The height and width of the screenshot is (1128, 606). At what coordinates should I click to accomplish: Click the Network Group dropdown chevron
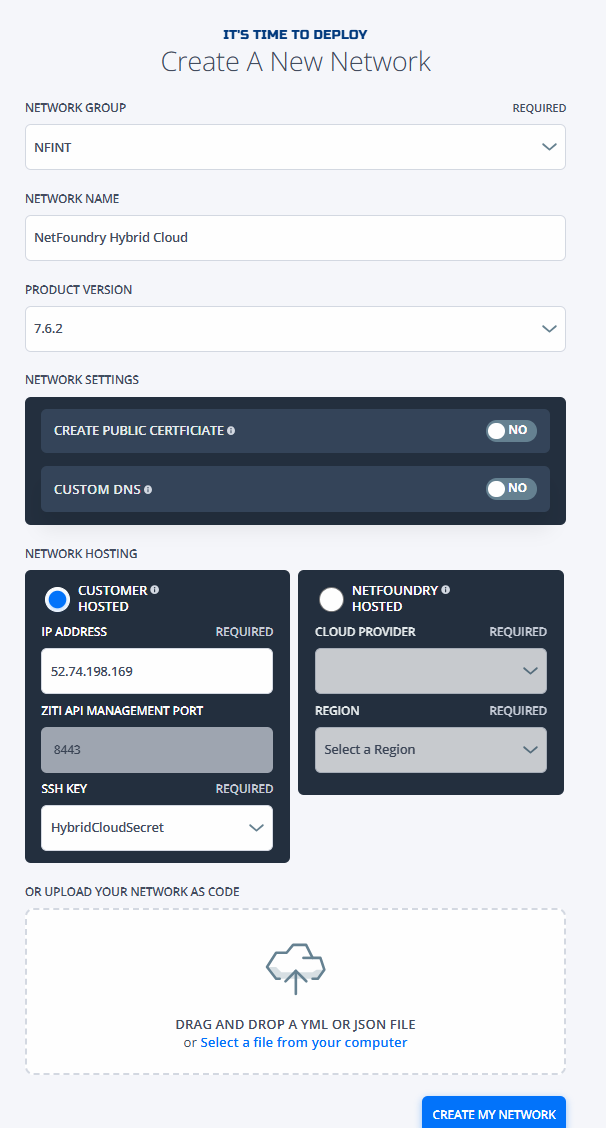549,147
